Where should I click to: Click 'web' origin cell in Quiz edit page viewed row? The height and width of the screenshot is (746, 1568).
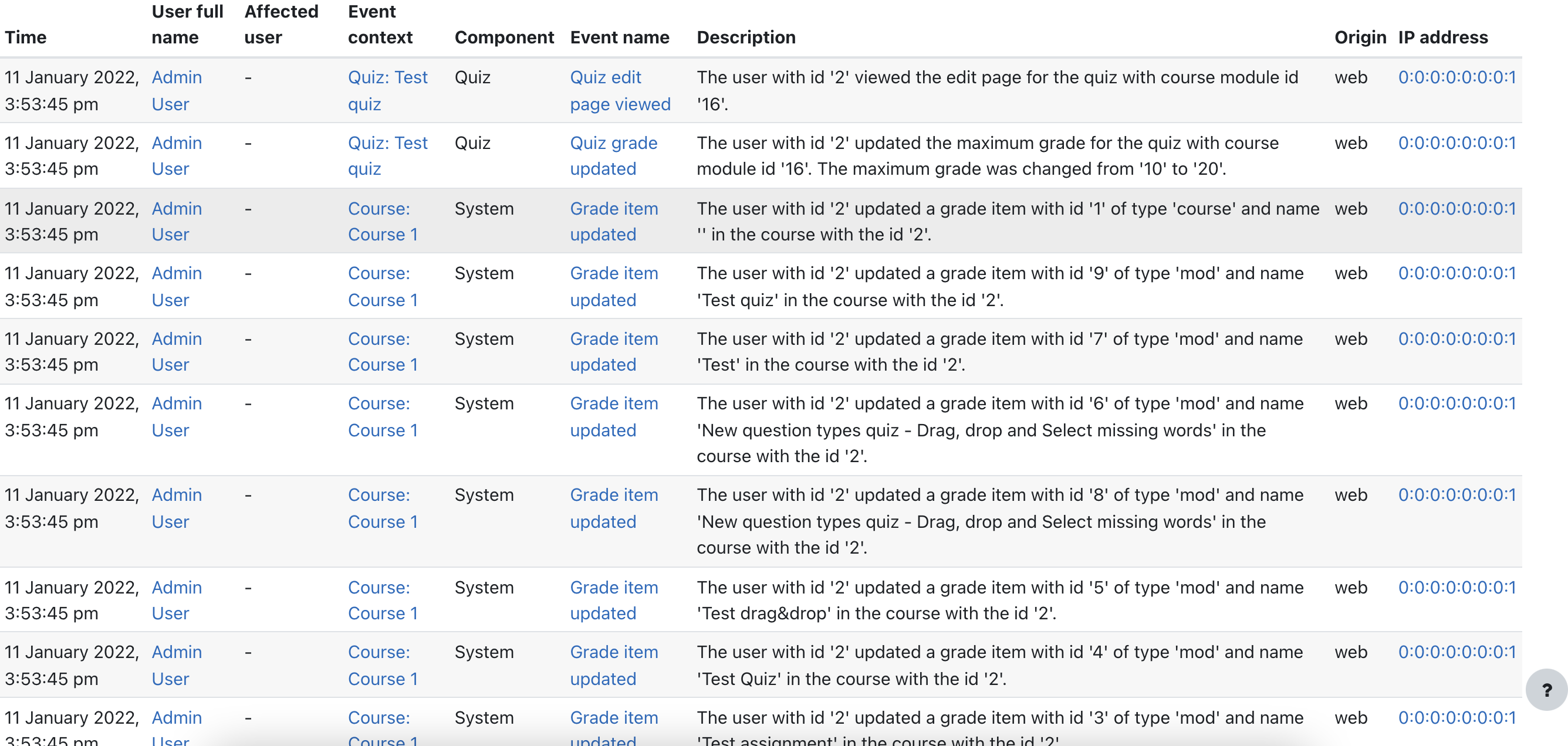pos(1351,77)
